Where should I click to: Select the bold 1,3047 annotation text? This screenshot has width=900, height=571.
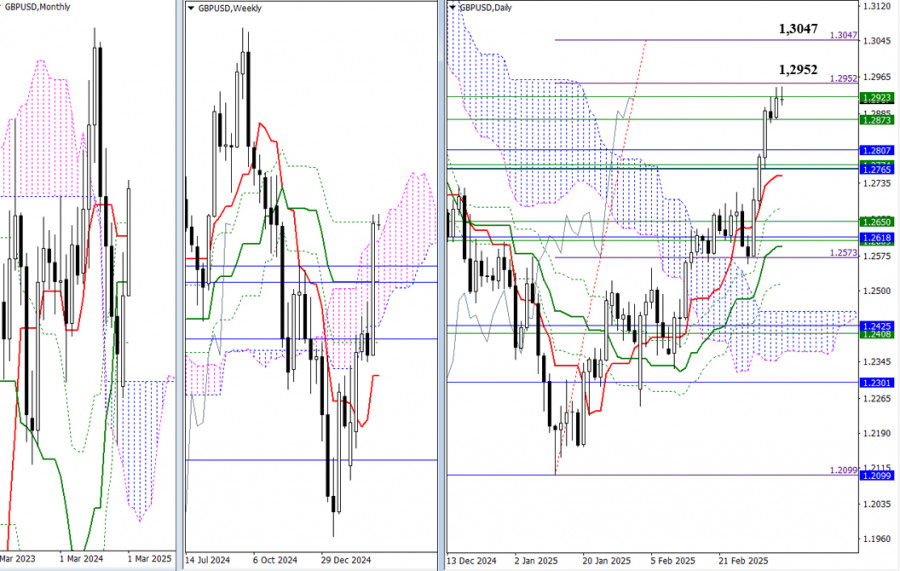click(x=798, y=29)
